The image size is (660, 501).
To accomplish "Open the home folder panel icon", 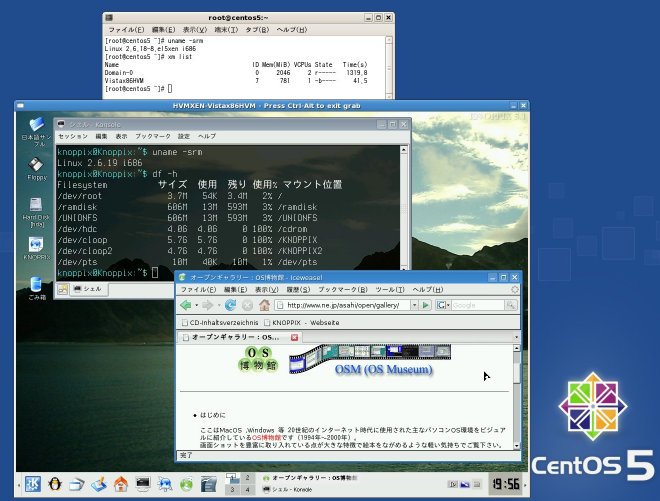I will coord(120,484).
